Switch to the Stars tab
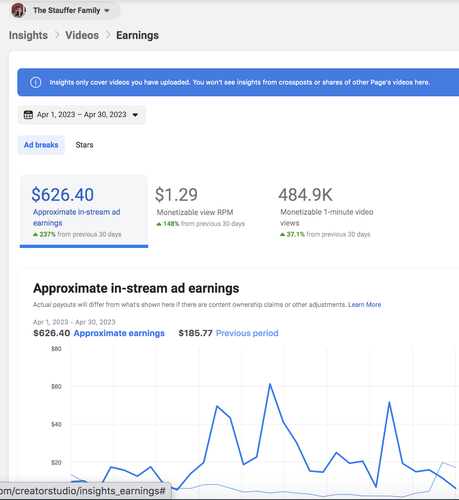This screenshot has height=500, width=459. point(84,145)
